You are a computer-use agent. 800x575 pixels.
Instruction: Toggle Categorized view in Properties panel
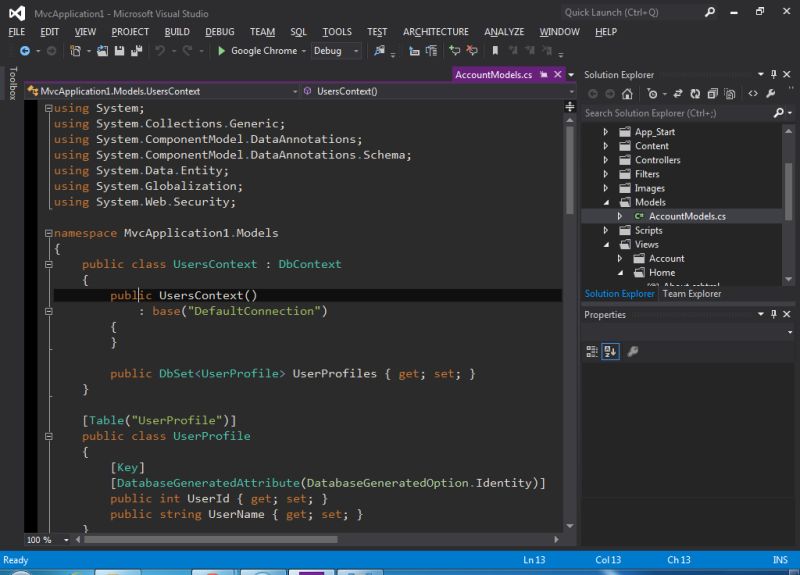592,351
